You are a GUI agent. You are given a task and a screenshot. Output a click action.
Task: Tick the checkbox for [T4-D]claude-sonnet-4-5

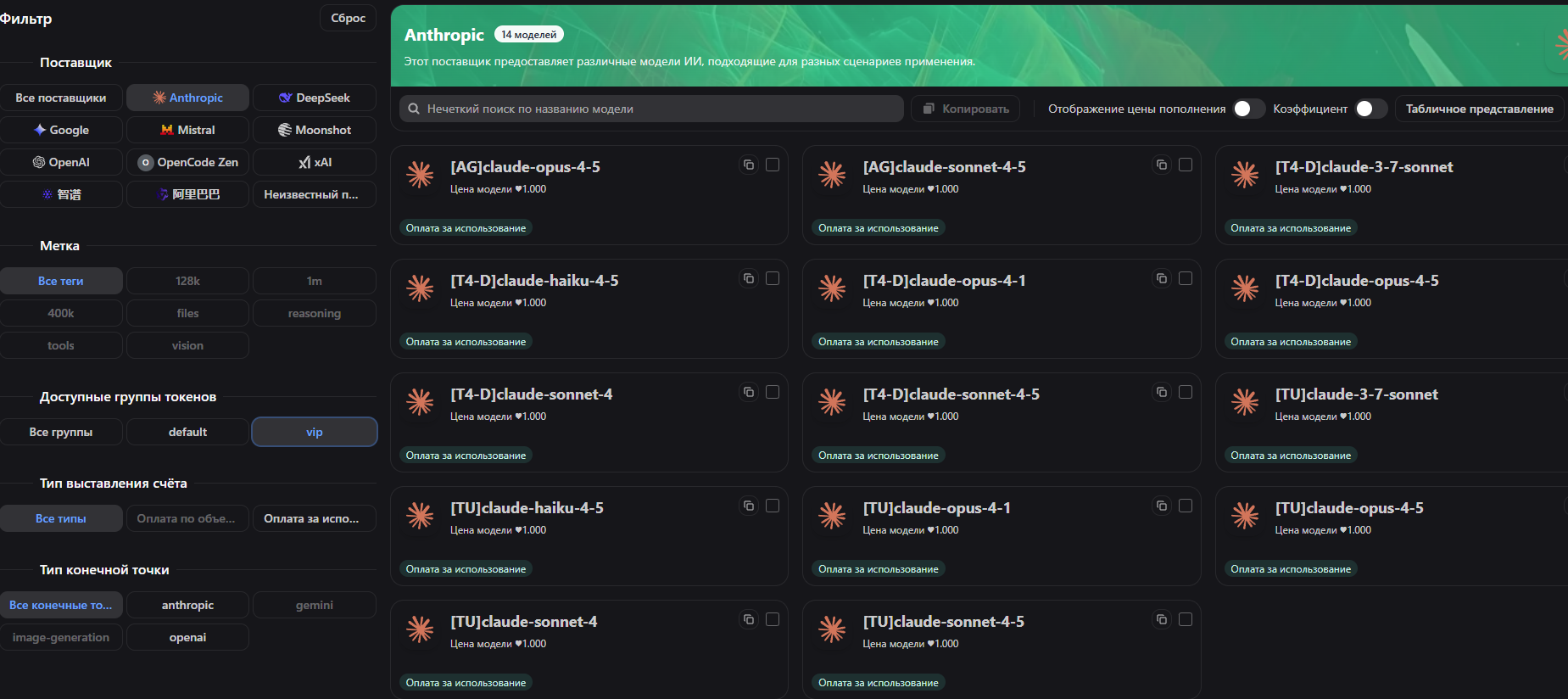click(1186, 392)
